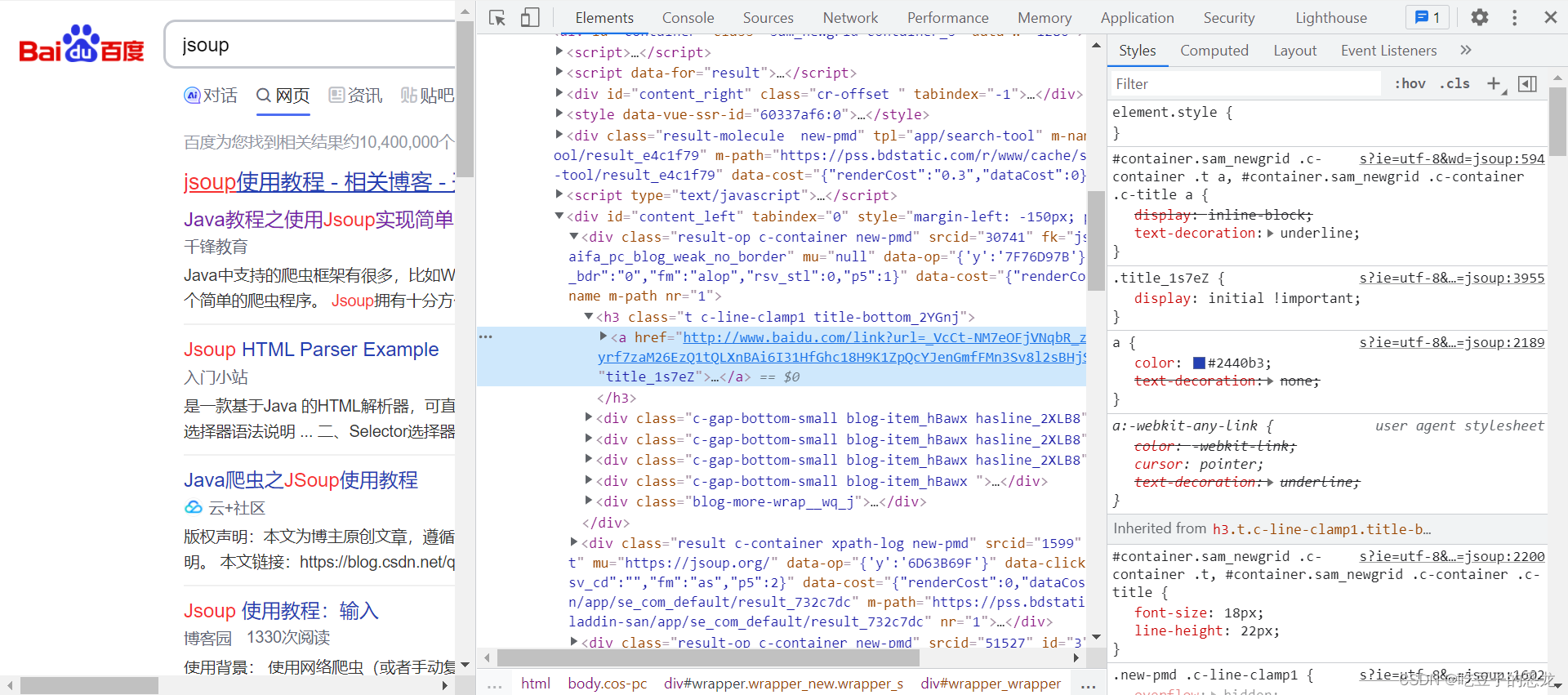The height and width of the screenshot is (695, 1568).
Task: Click the Baidu logo
Action: [82, 43]
